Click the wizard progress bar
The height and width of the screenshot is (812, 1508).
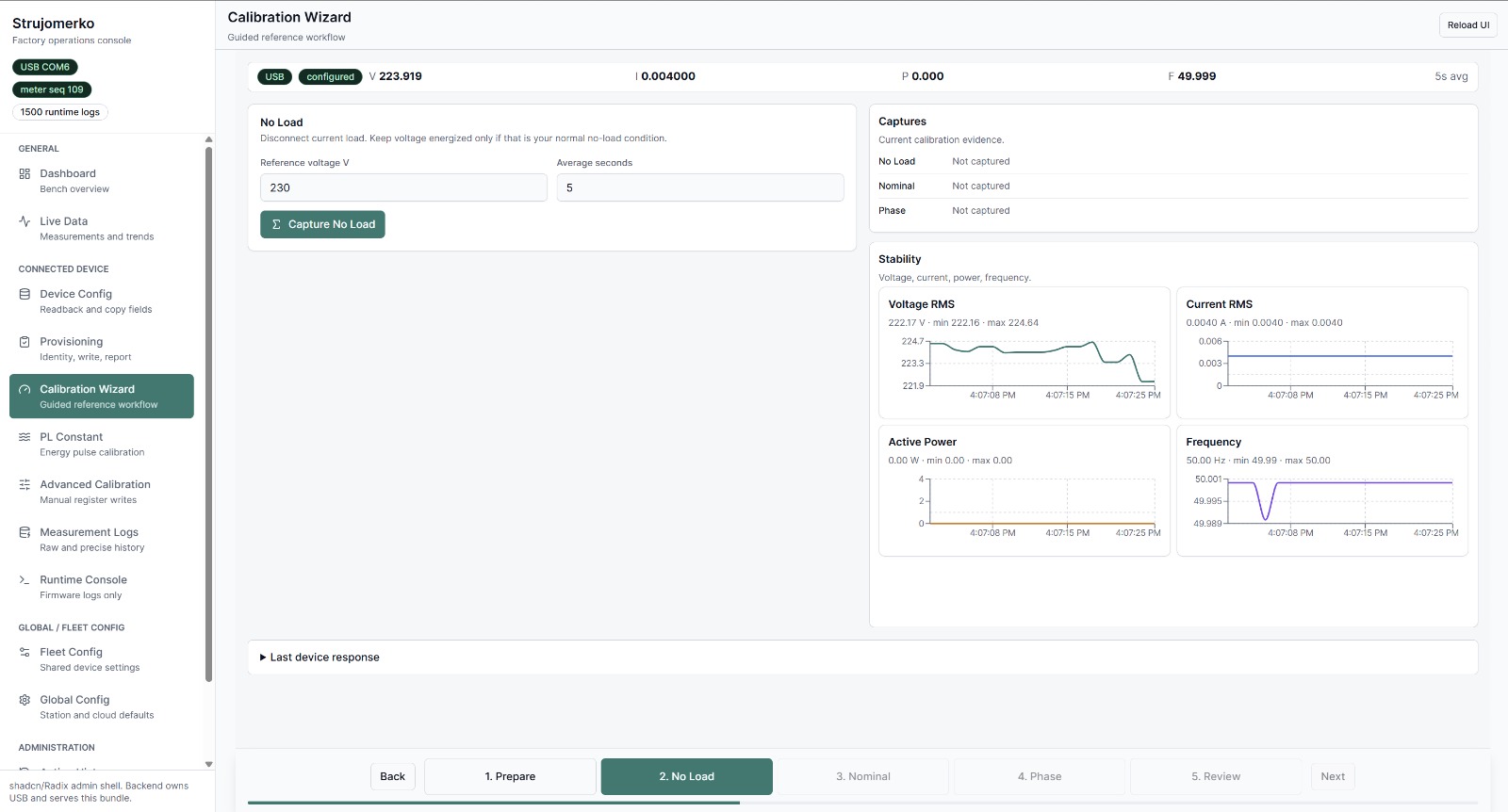click(862, 803)
